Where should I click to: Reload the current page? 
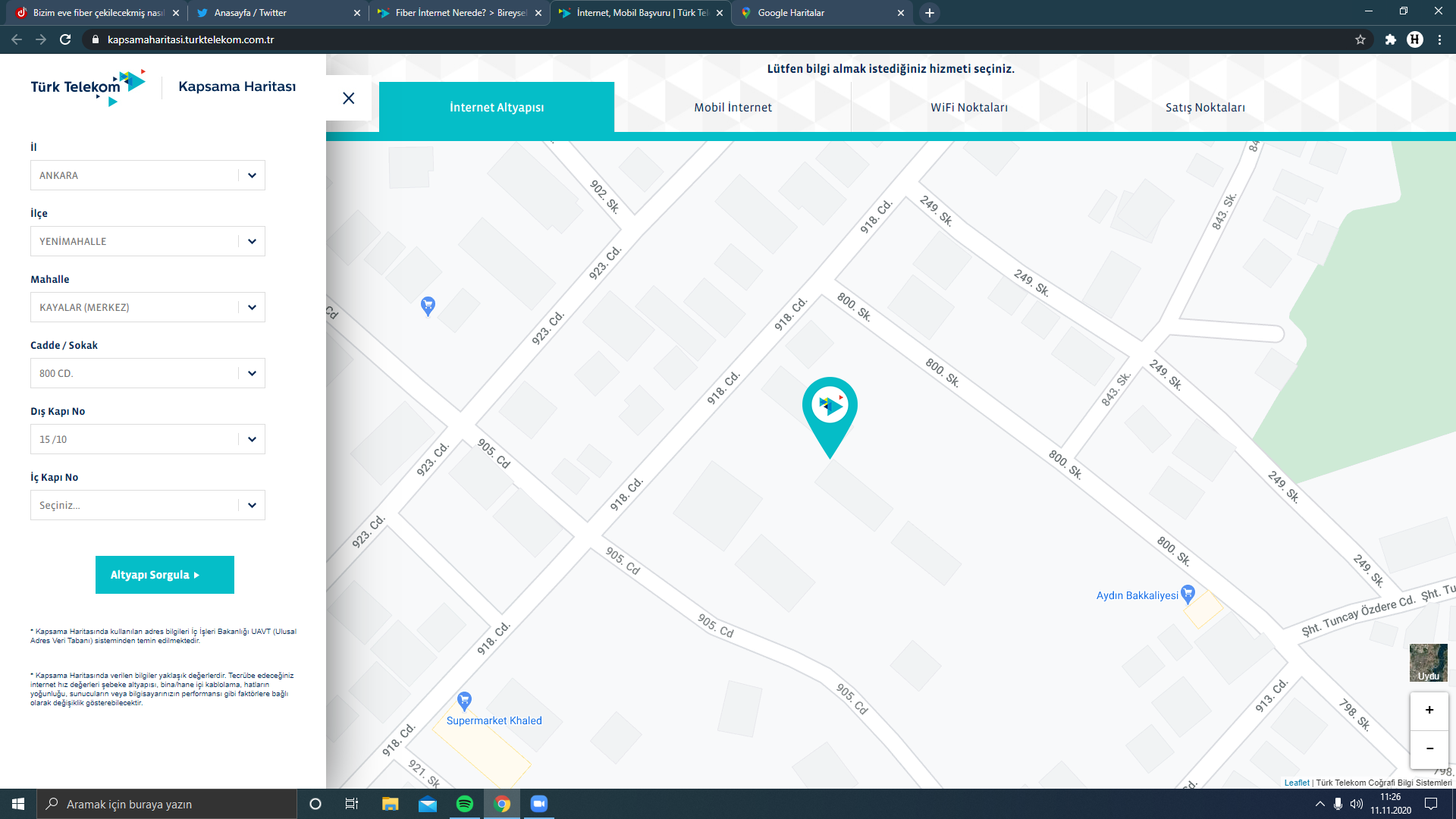[x=65, y=39]
